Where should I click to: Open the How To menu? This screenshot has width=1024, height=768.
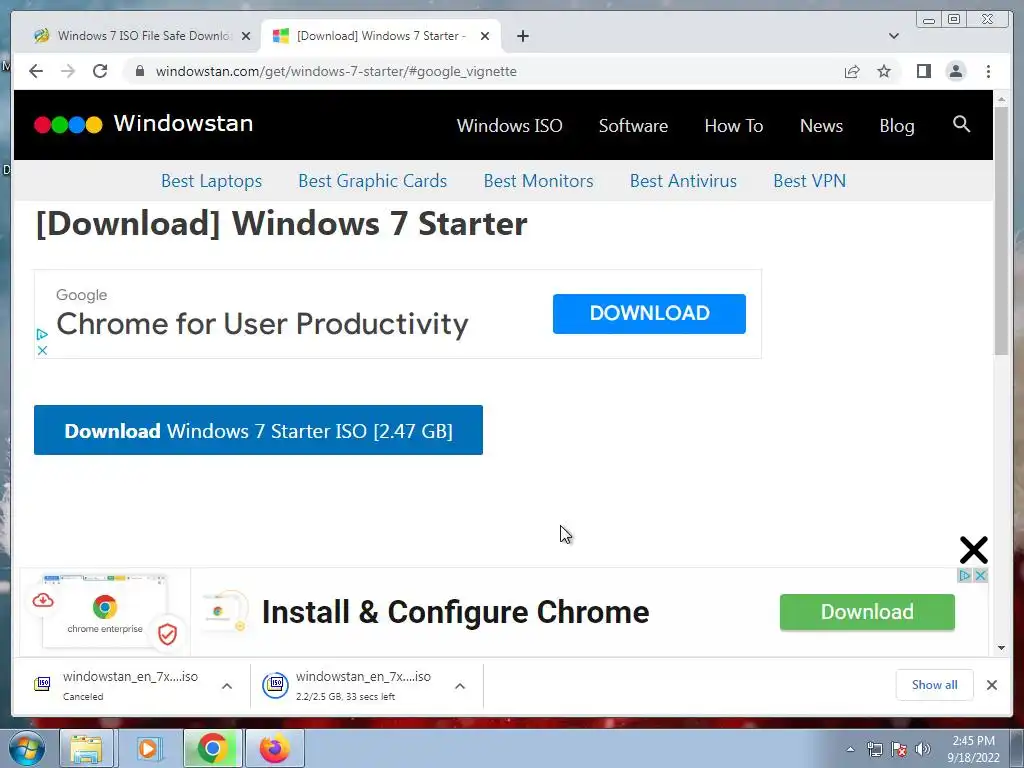click(x=733, y=125)
